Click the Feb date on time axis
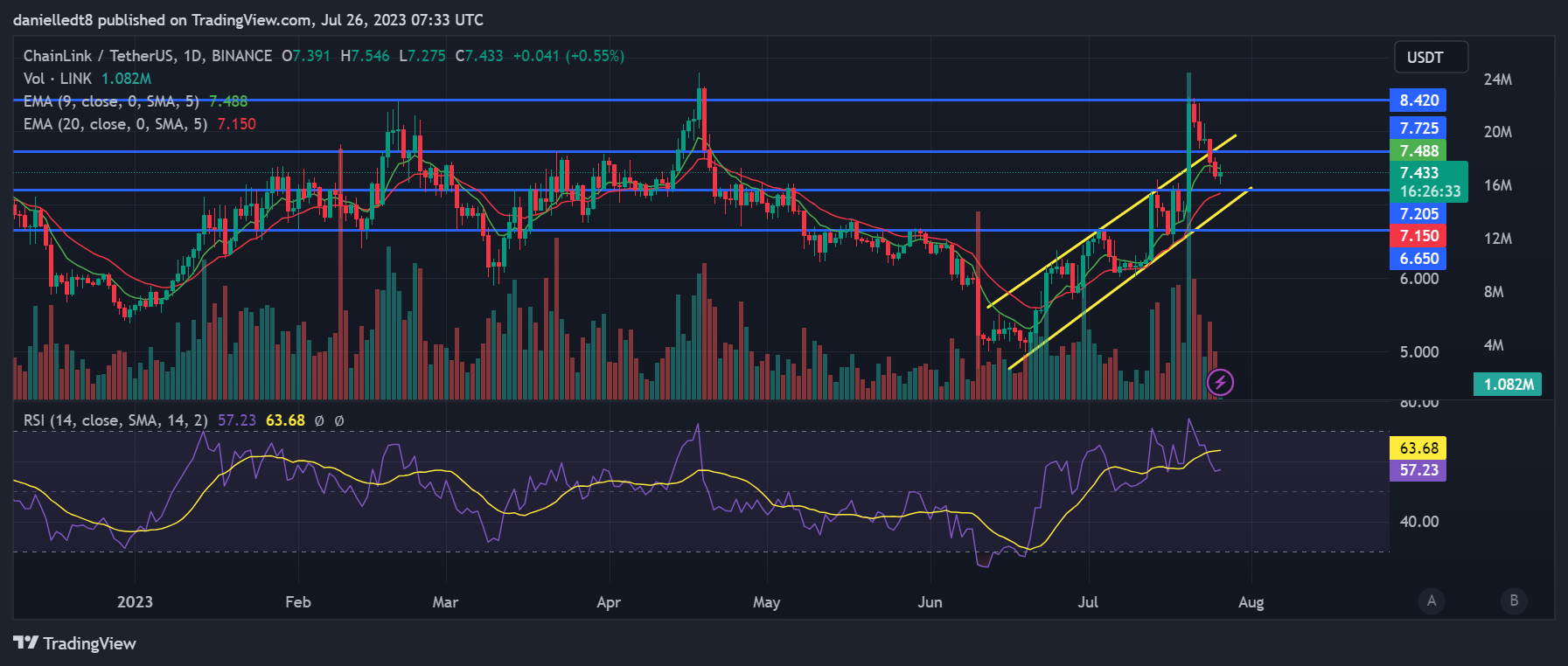This screenshot has width=1568, height=666. coord(298,602)
